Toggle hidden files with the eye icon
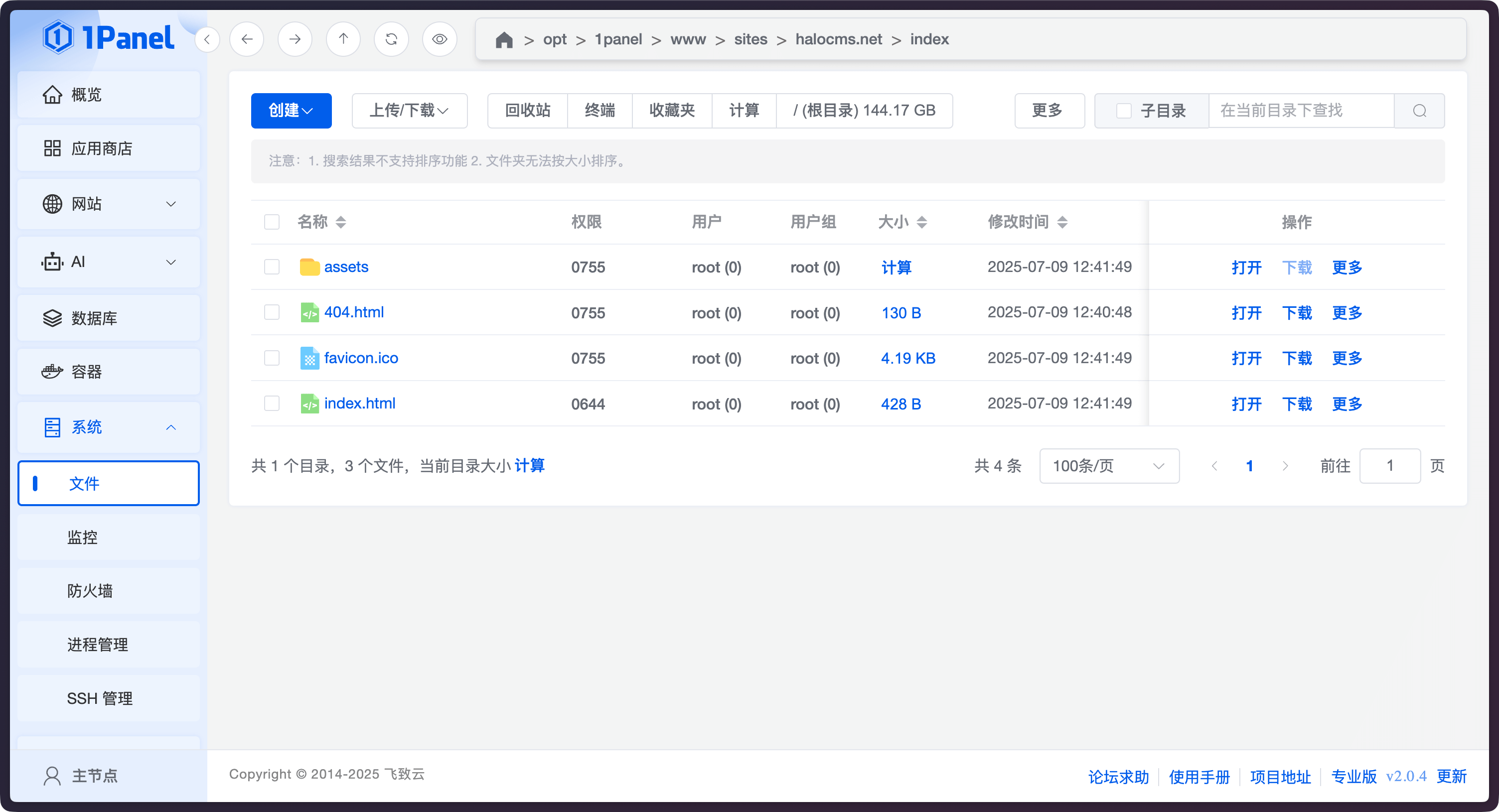1499x812 pixels. tap(440, 39)
